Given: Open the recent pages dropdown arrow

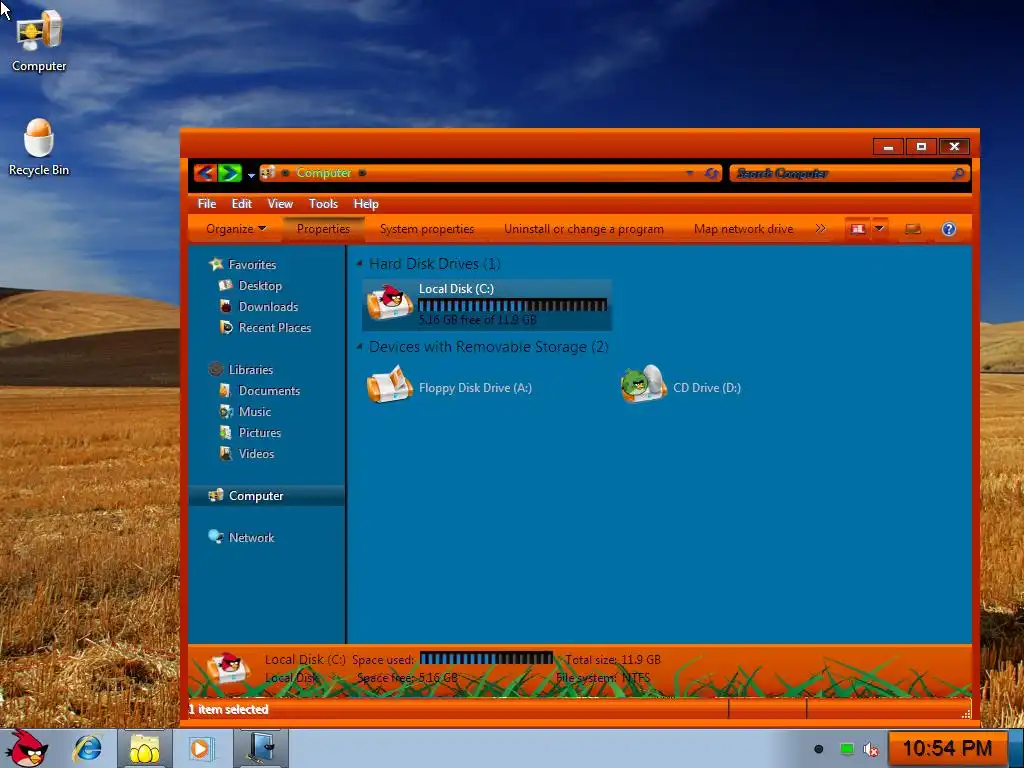Looking at the screenshot, I should [251, 175].
